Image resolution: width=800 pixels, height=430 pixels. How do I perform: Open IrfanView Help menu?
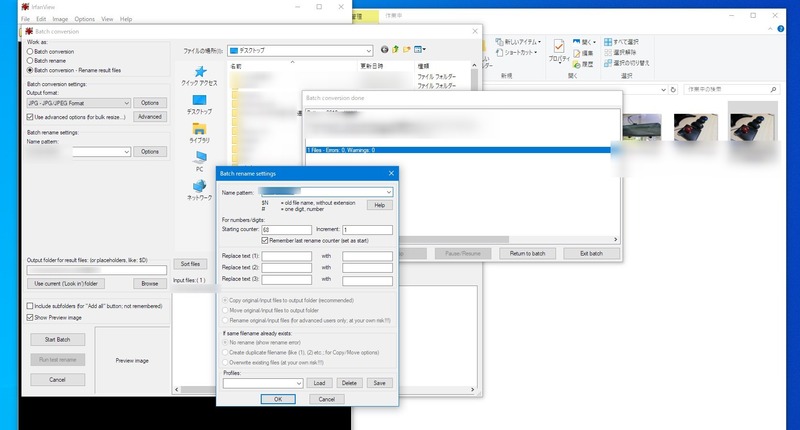tap(126, 19)
